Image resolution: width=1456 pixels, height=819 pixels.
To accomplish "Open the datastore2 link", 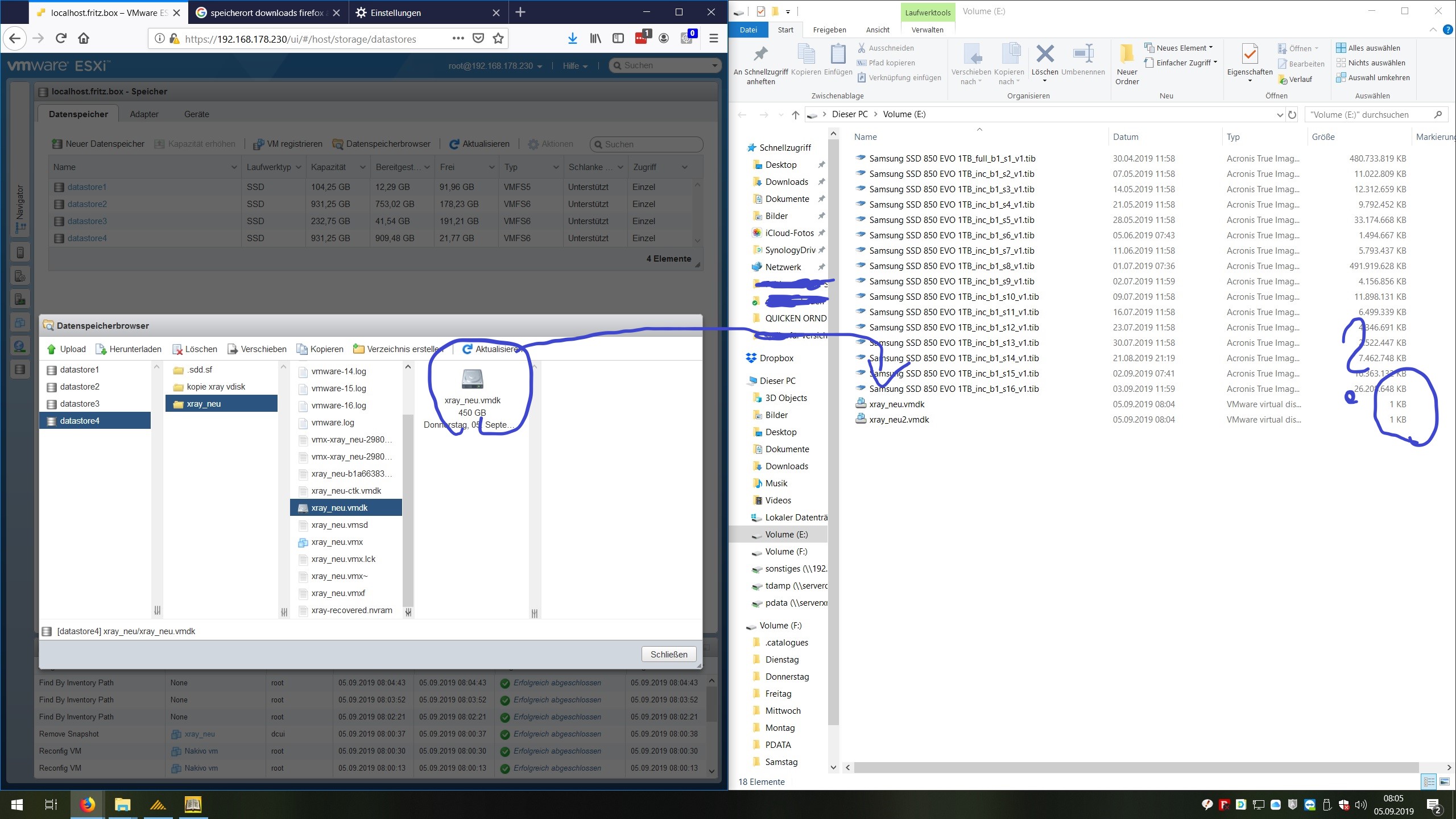I will (x=87, y=204).
